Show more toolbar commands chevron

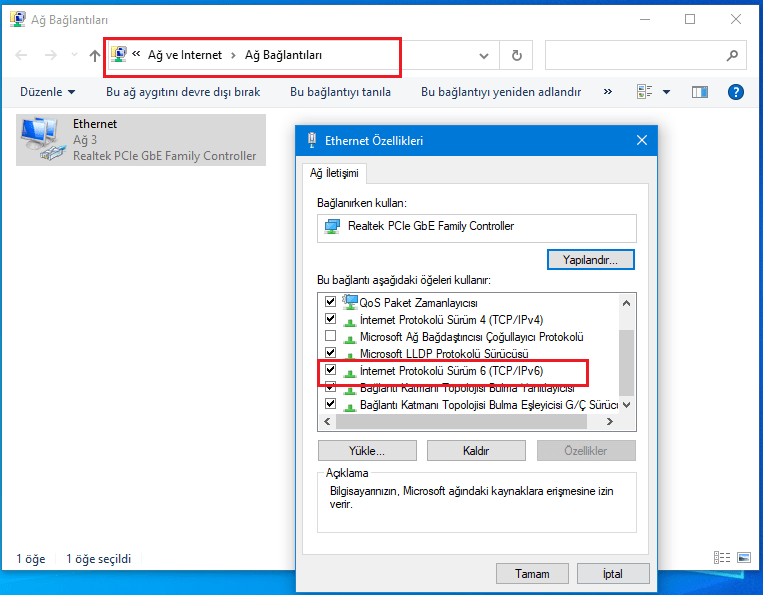pos(608,91)
